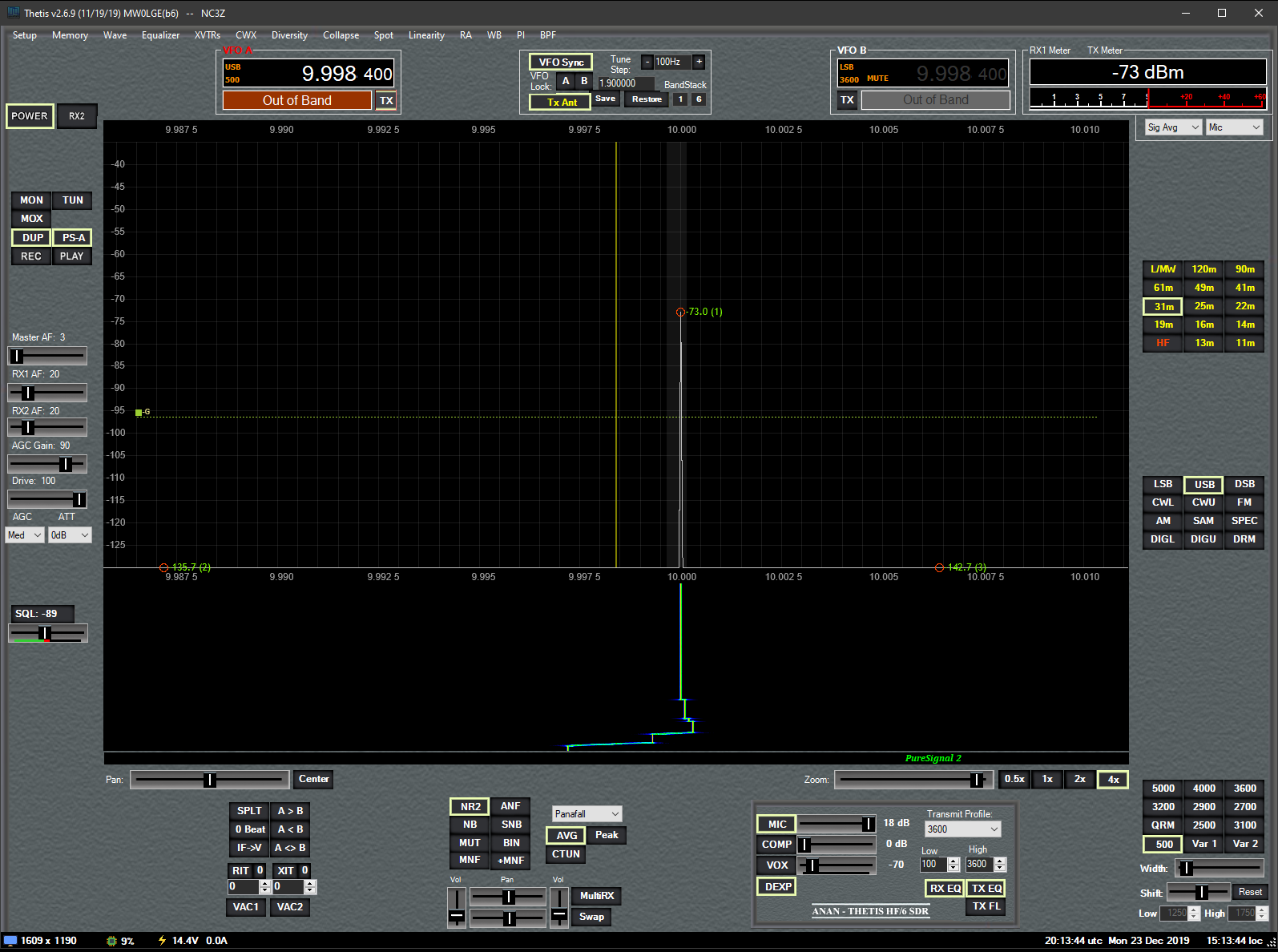This screenshot has width=1278, height=952.
Task: Adjust the Zoom slider
Action: tap(913, 780)
